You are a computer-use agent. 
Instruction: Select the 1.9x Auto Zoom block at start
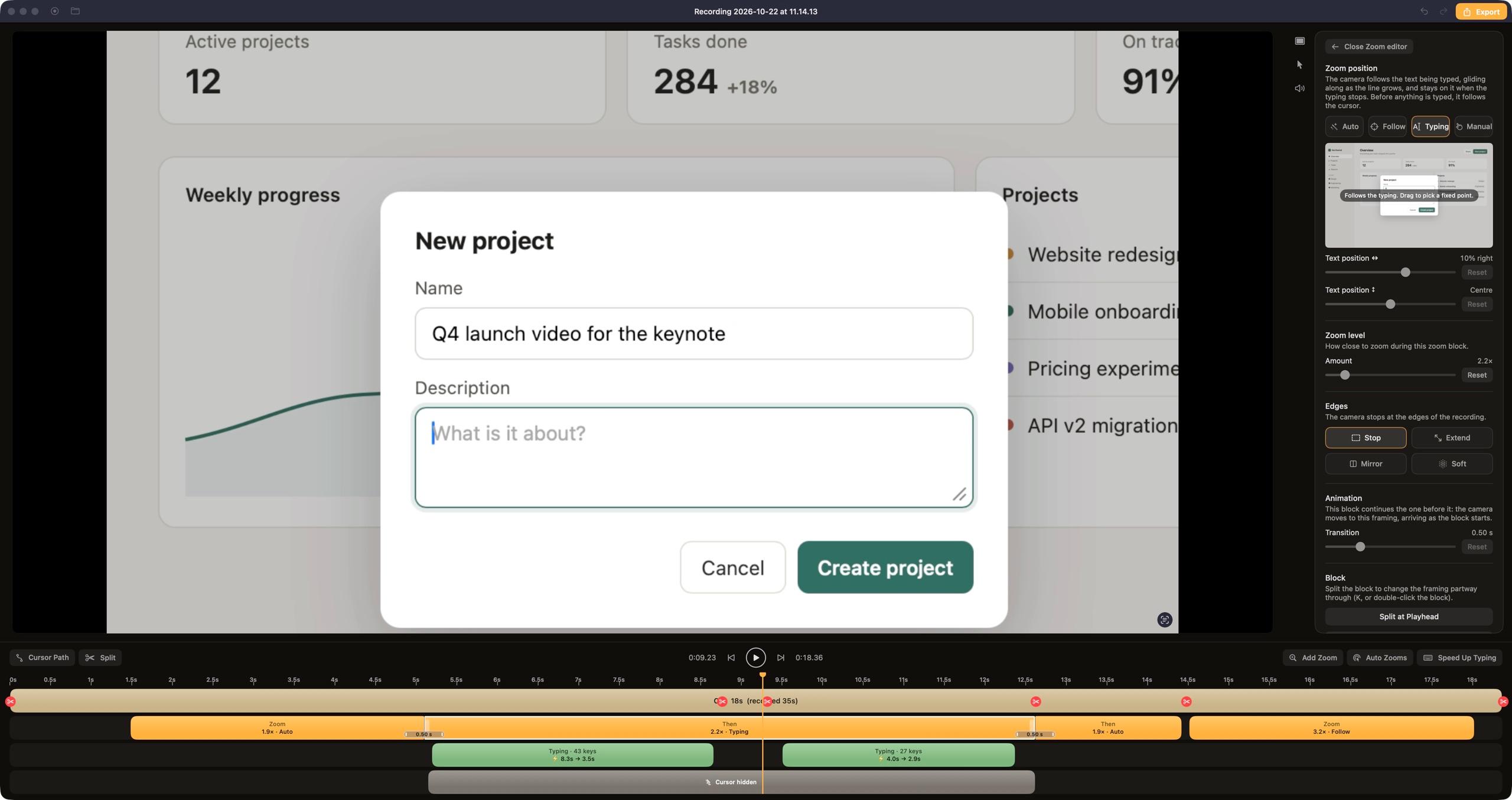pos(277,727)
